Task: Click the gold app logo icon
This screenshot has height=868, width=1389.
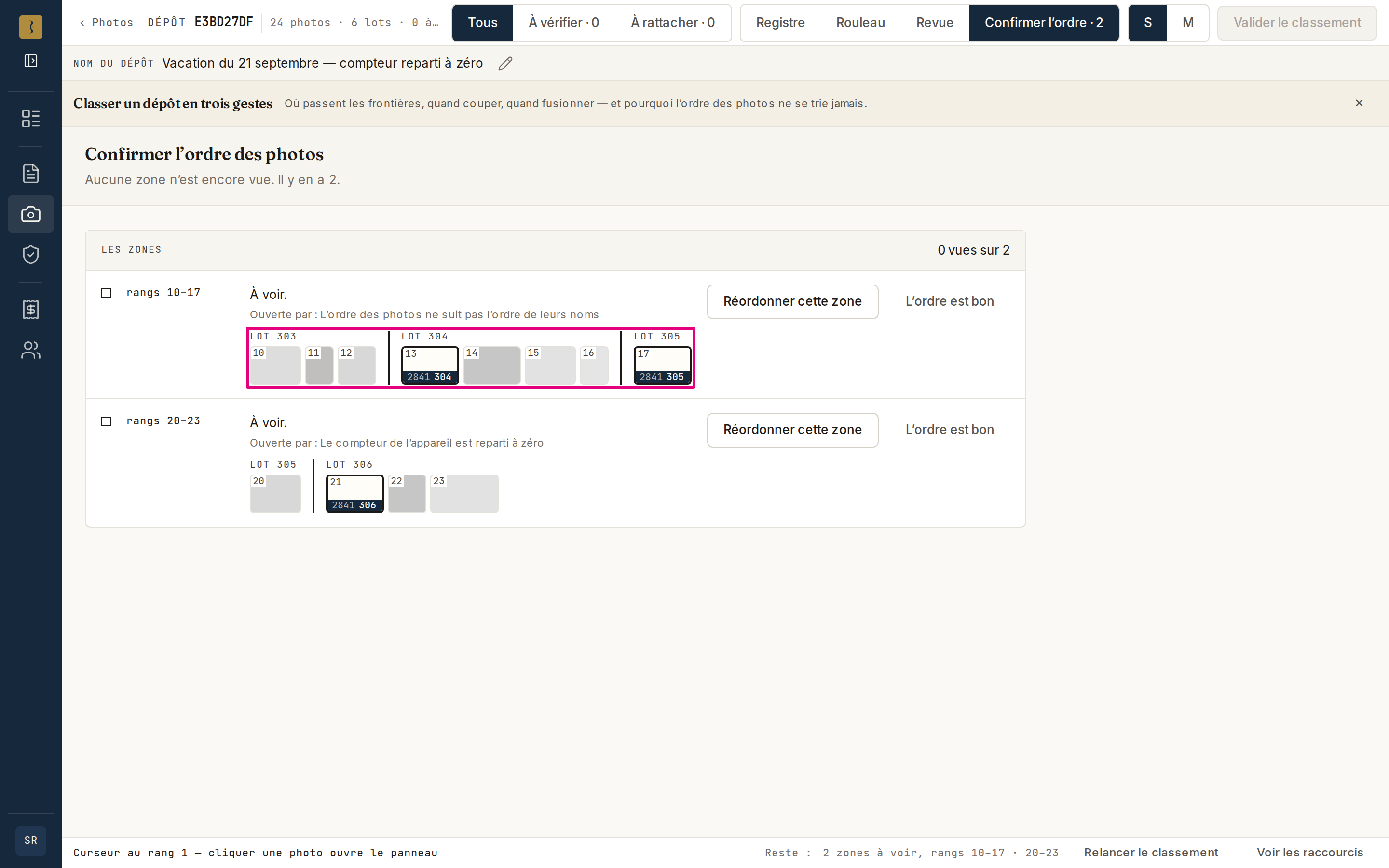Action: point(30,27)
